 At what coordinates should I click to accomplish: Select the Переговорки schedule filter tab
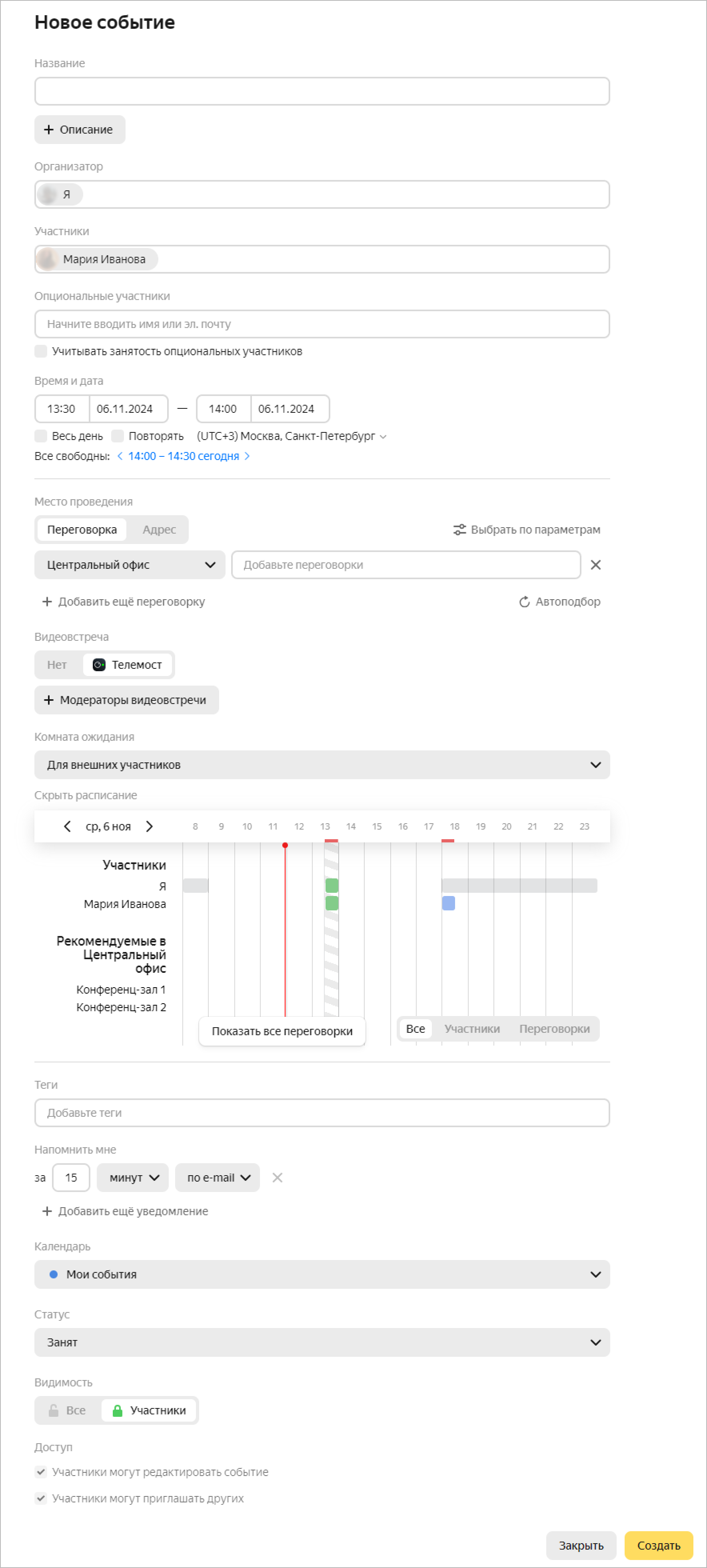pos(554,1029)
